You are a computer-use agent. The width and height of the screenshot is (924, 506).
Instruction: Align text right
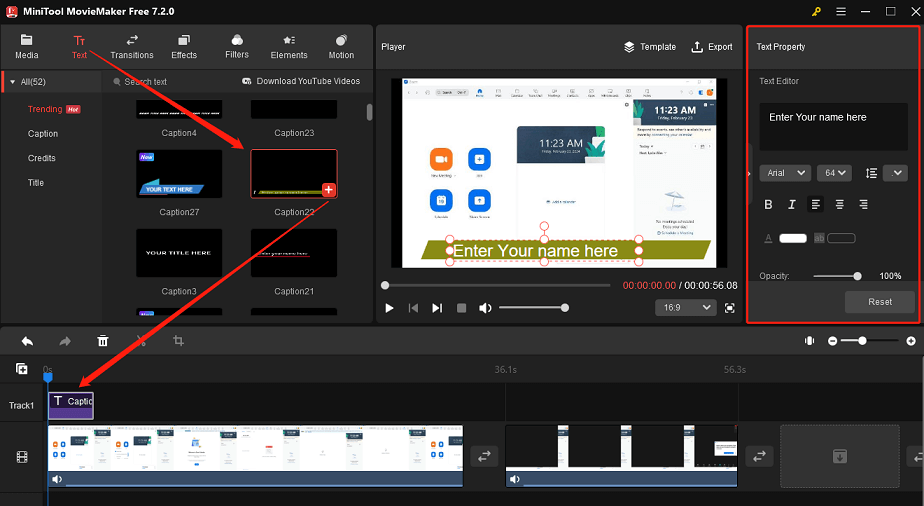point(863,204)
